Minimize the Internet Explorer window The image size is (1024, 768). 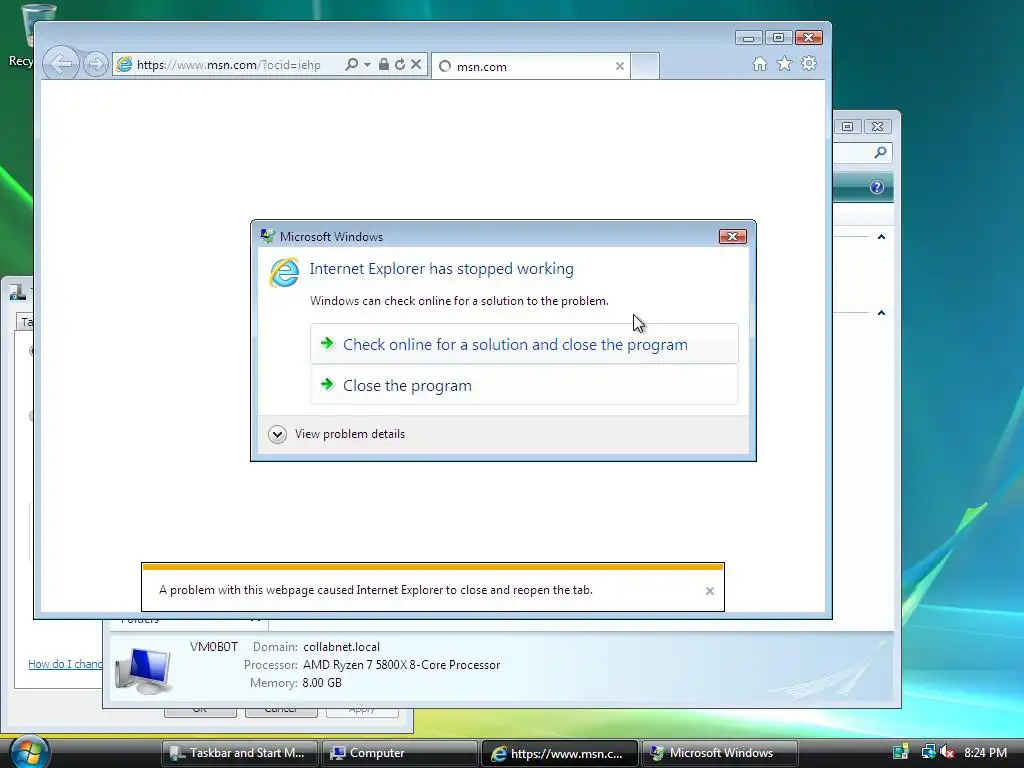point(748,38)
